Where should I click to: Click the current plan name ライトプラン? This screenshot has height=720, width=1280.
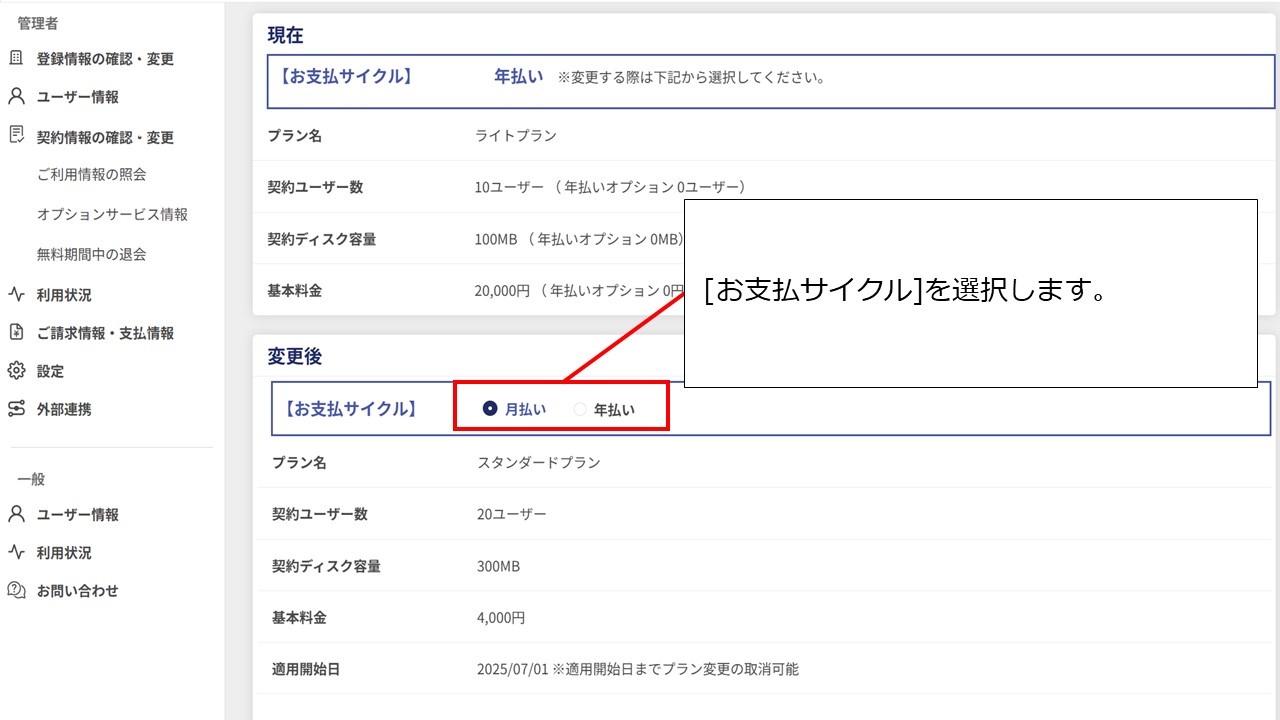(516, 136)
